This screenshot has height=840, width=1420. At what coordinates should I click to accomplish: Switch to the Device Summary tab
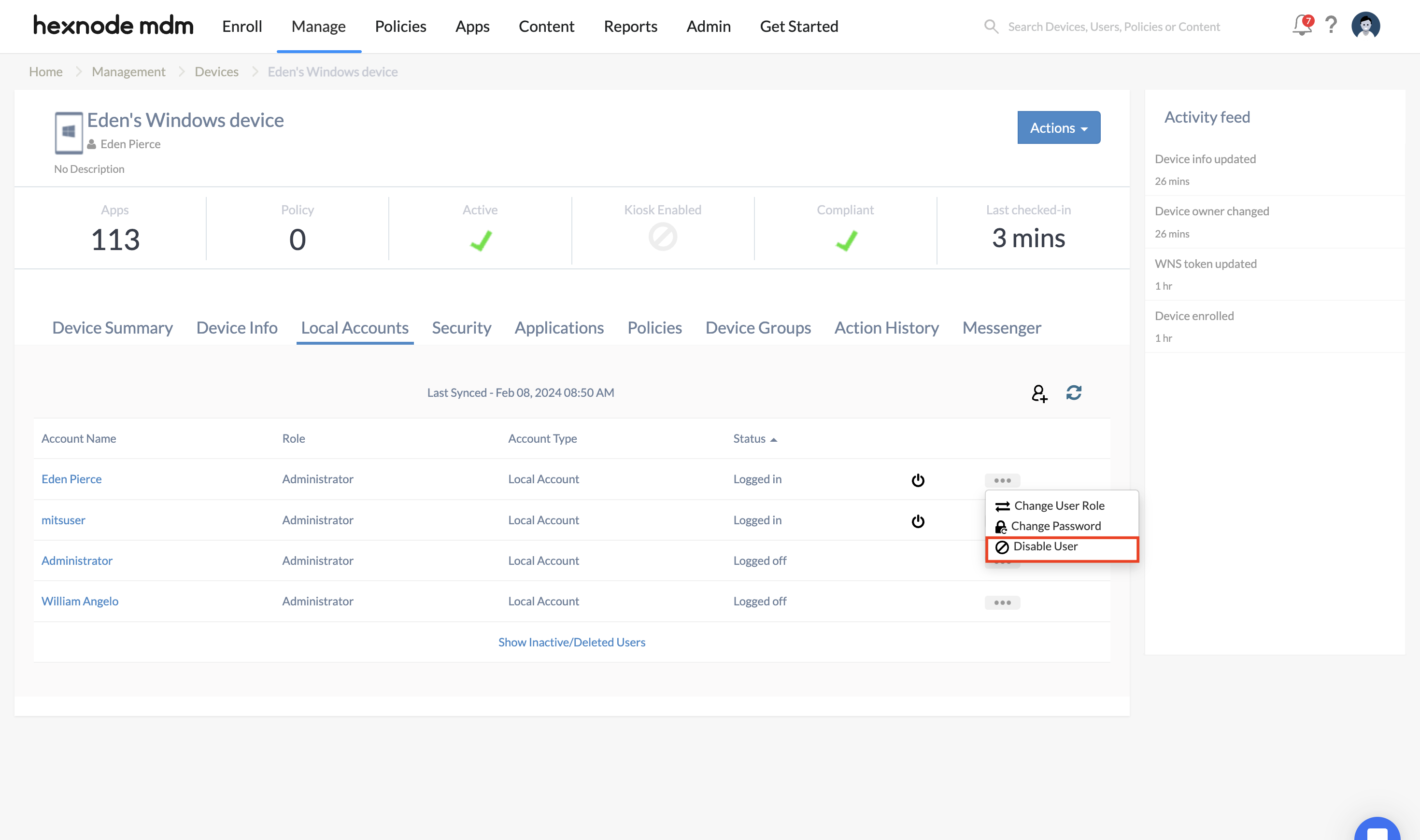tap(113, 328)
